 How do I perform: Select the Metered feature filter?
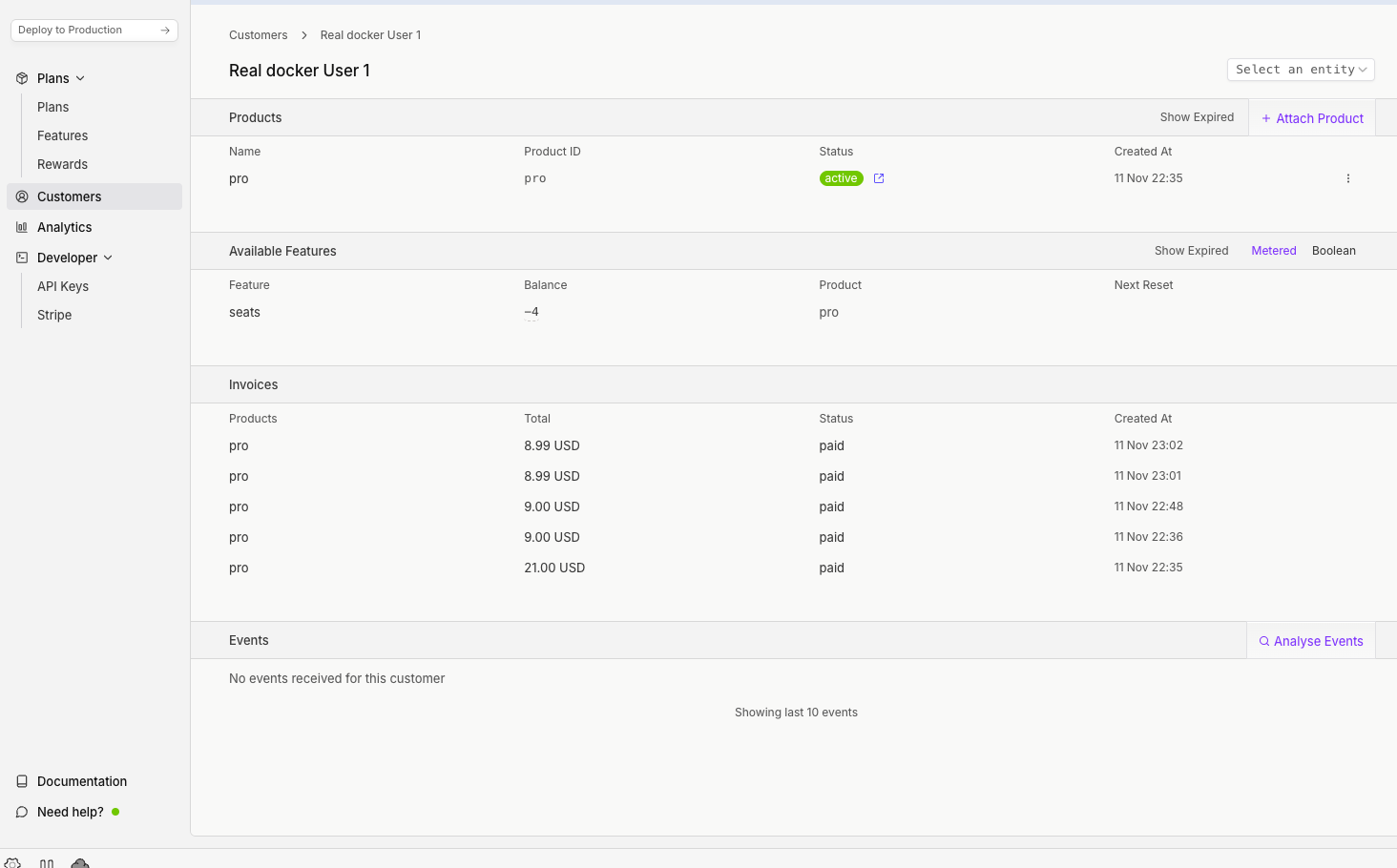1273,251
